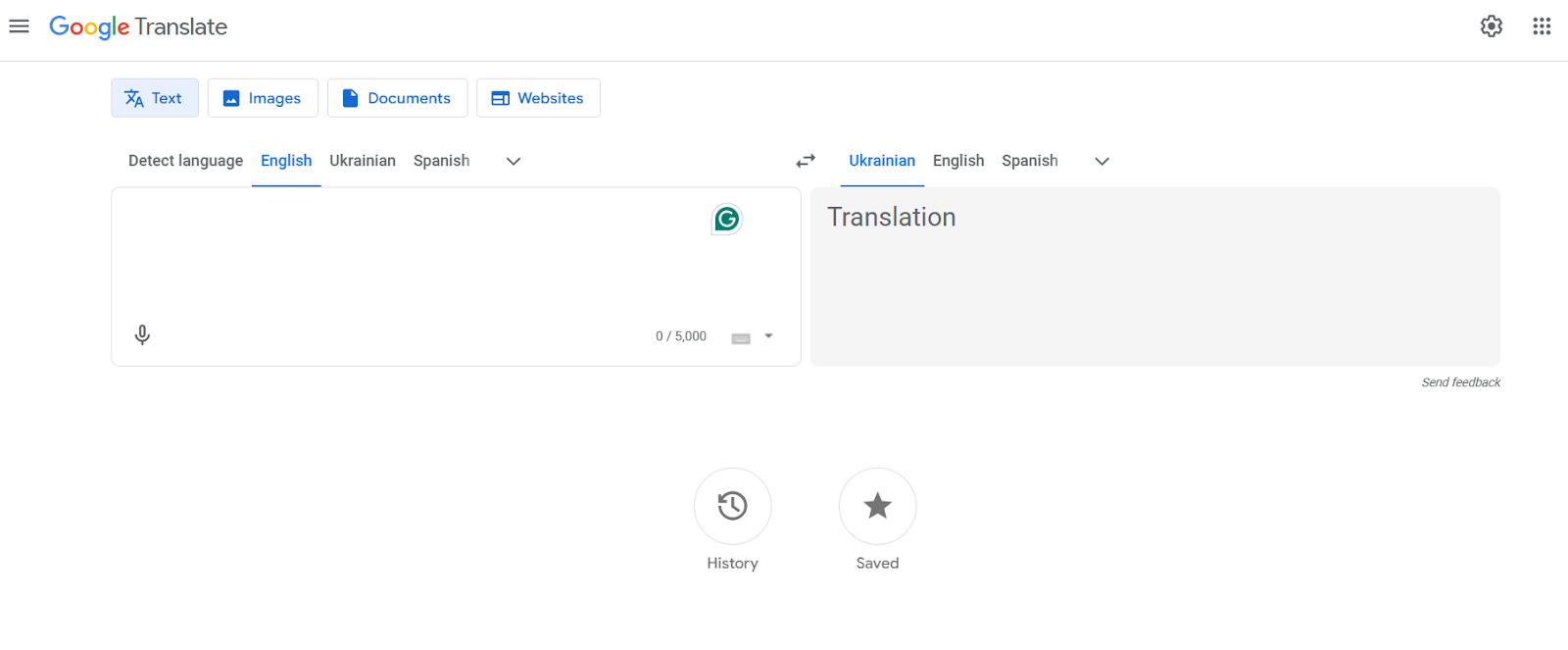Open input tools dropdown arrow
1568x650 pixels.
(768, 336)
